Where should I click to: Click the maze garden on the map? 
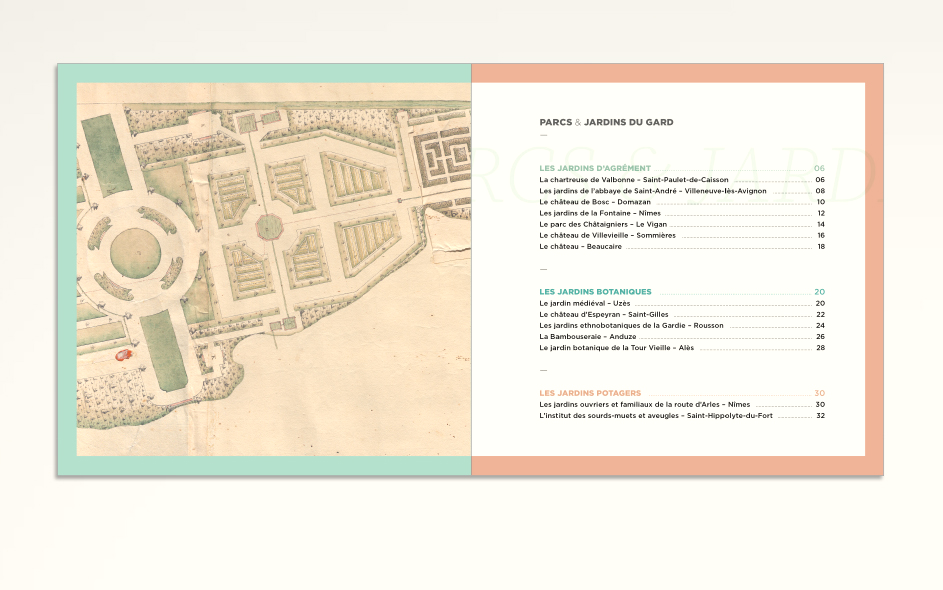click(443, 155)
